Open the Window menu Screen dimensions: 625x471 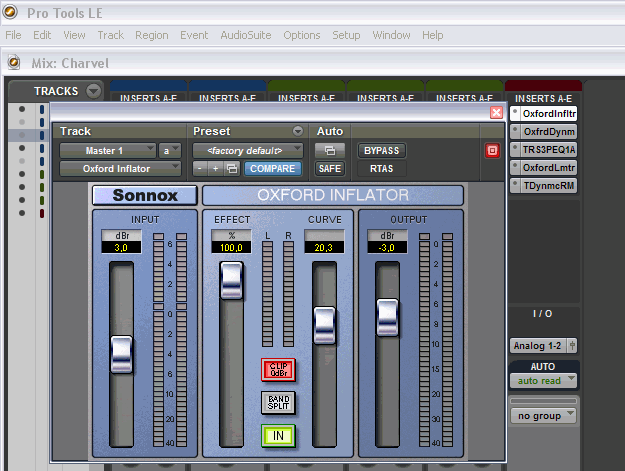391,35
